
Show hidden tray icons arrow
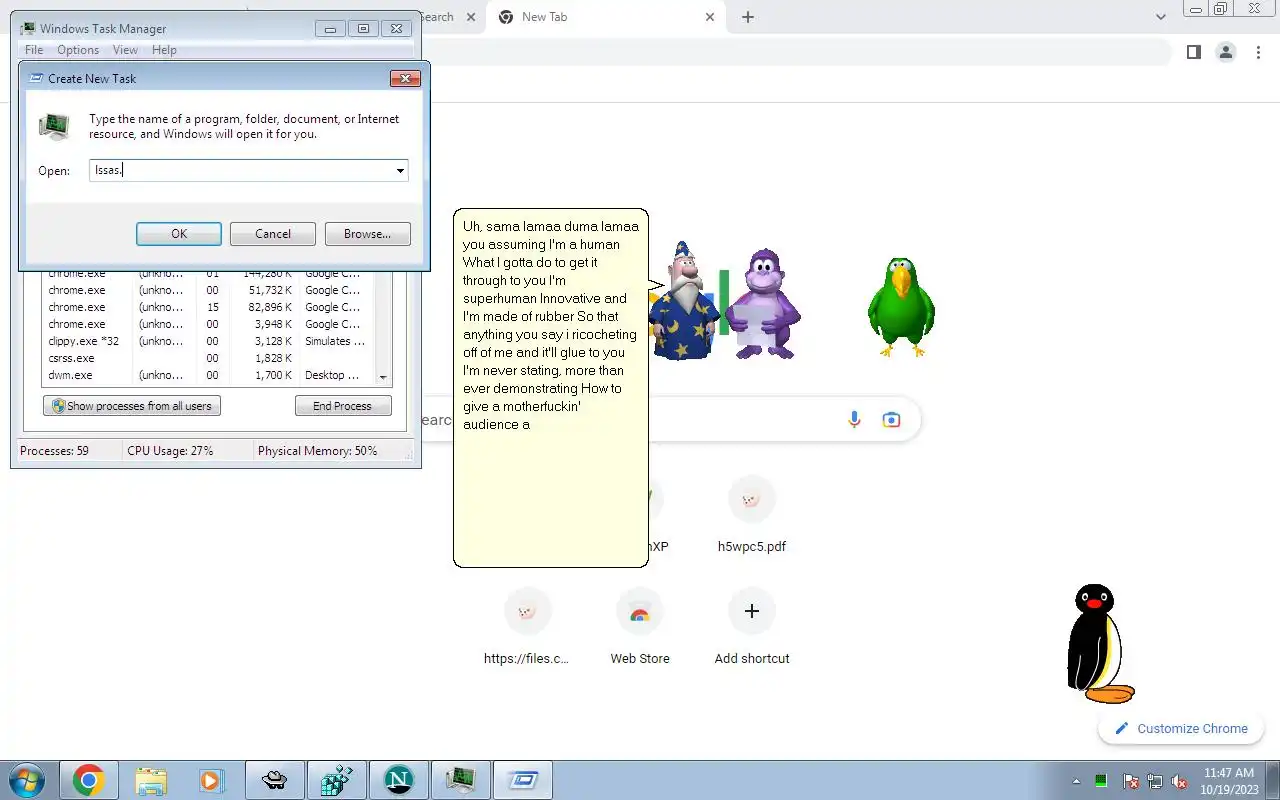coord(1077,781)
